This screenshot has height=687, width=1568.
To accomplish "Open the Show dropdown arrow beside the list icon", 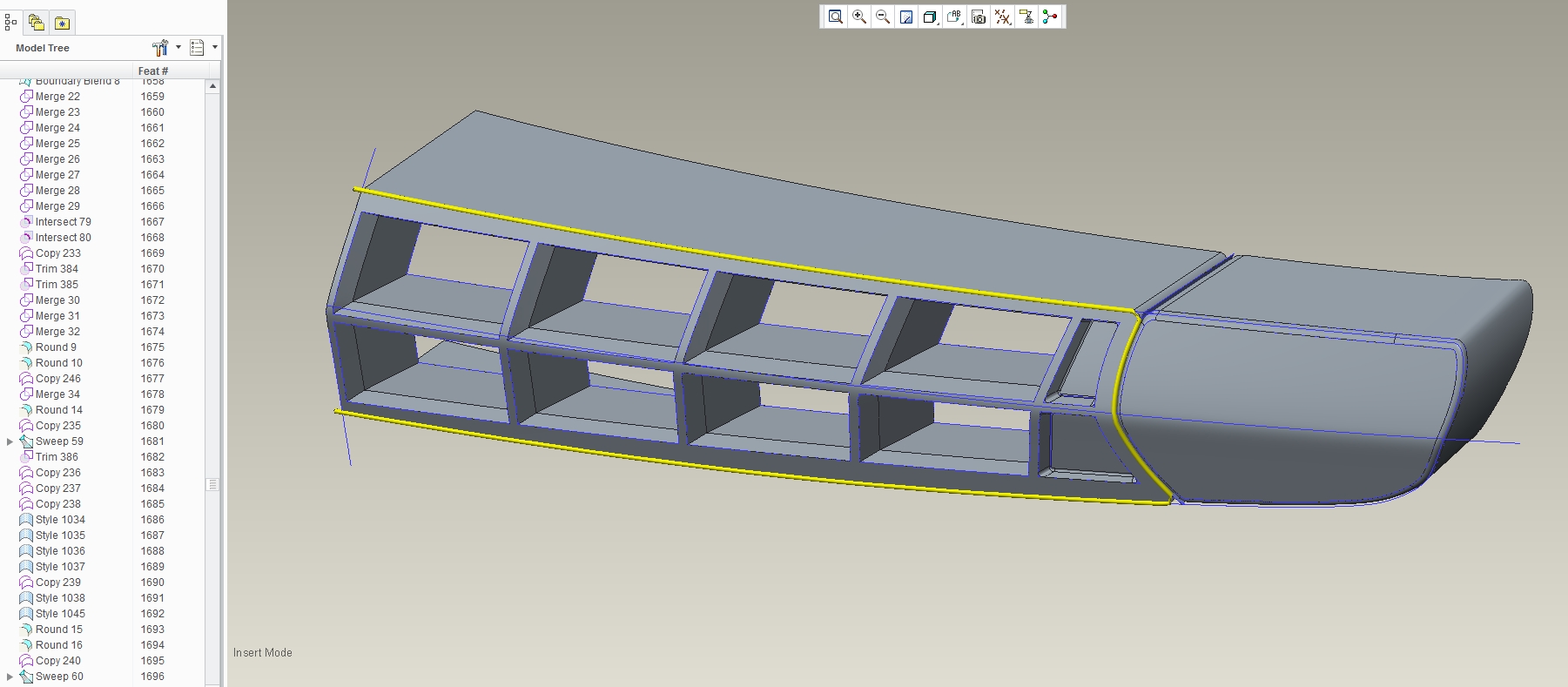I will pyautogui.click(x=214, y=47).
